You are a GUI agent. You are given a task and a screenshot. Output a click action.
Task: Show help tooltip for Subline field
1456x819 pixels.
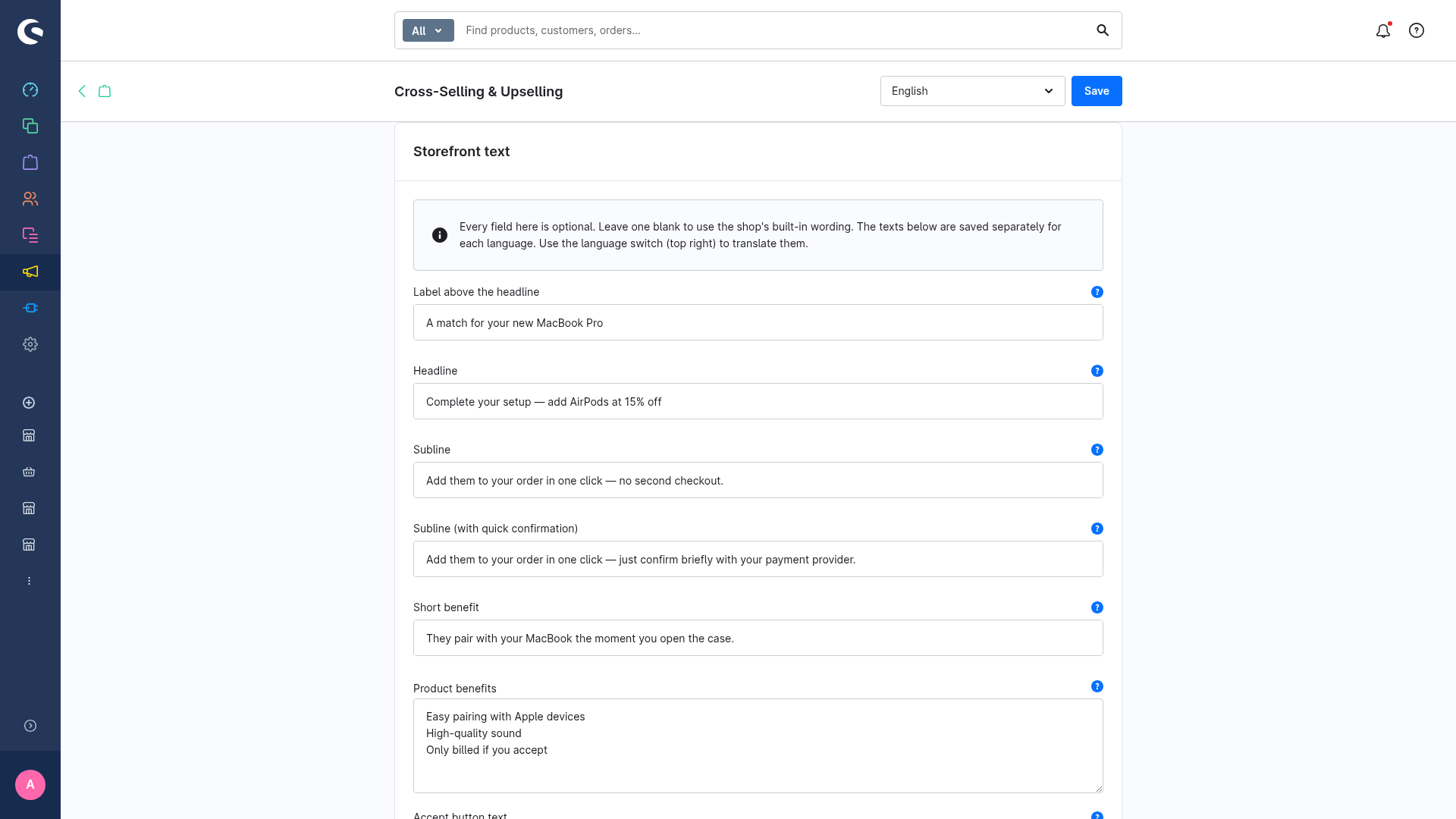[1097, 450]
